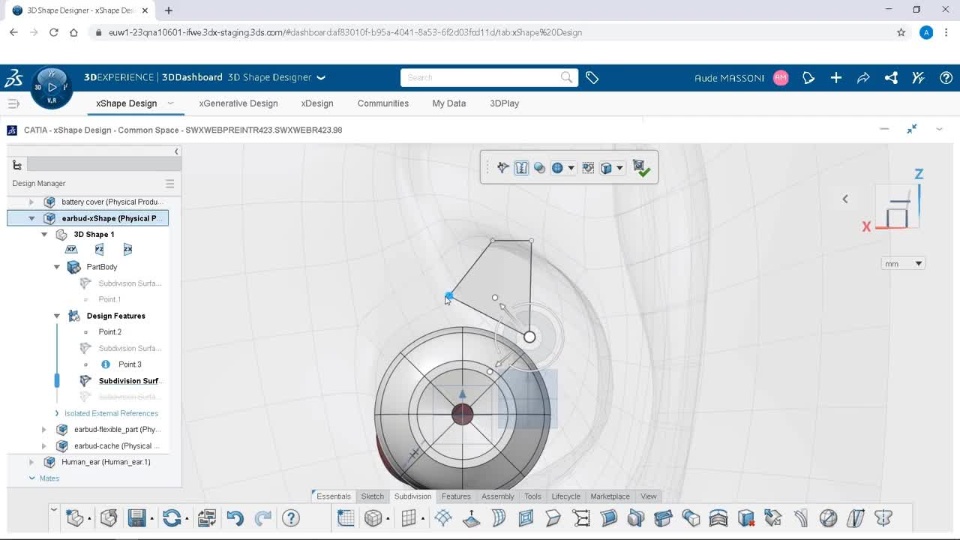Image resolution: width=960 pixels, height=540 pixels.
Task: Switch to the Sketch tab
Action: (x=372, y=496)
